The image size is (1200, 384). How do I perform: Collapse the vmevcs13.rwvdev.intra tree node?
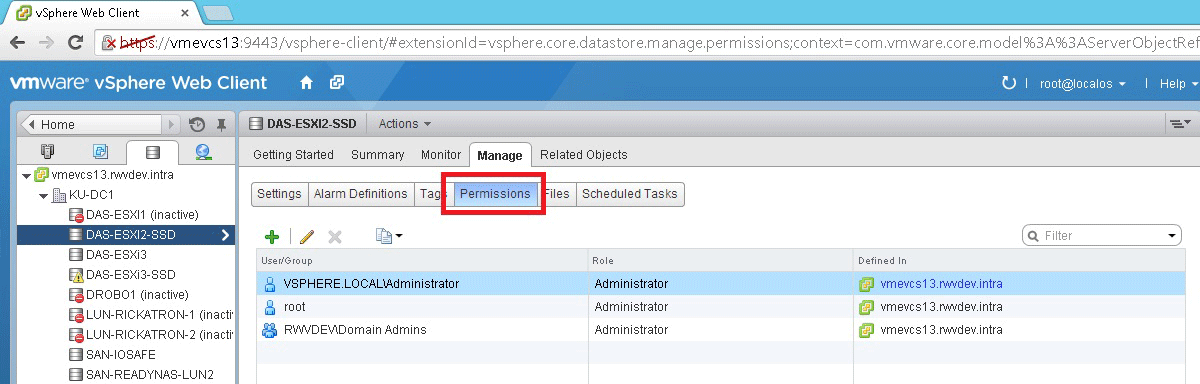(26, 175)
